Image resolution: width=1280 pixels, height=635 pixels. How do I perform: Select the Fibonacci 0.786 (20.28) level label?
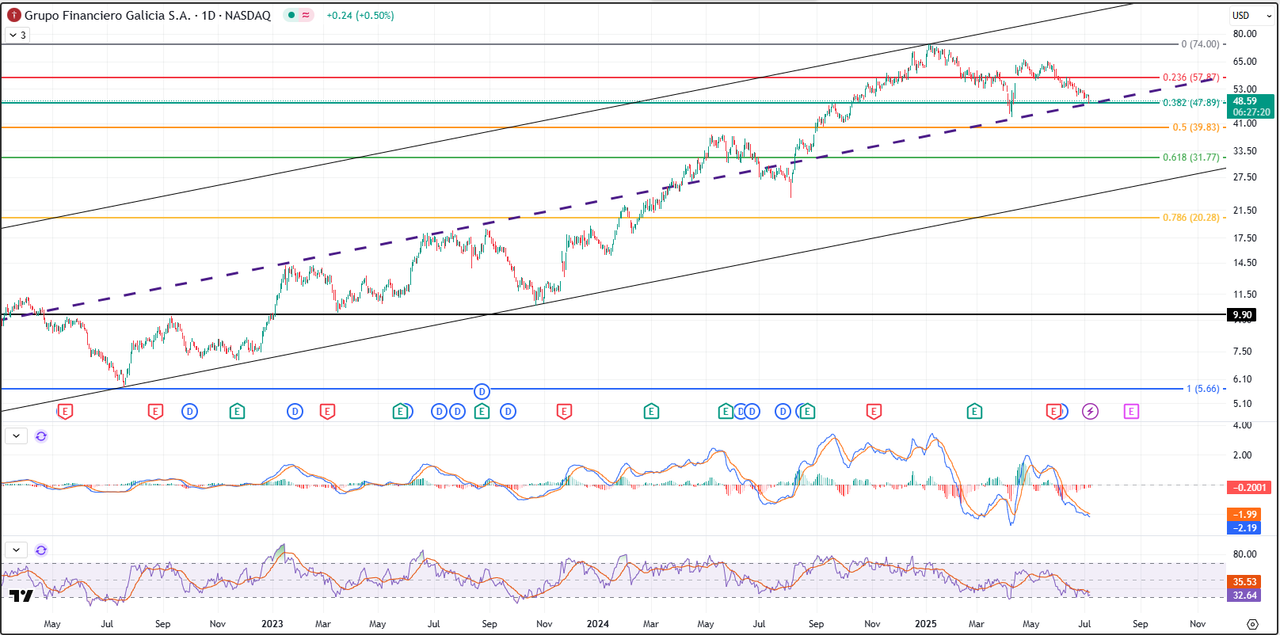click(x=1190, y=217)
